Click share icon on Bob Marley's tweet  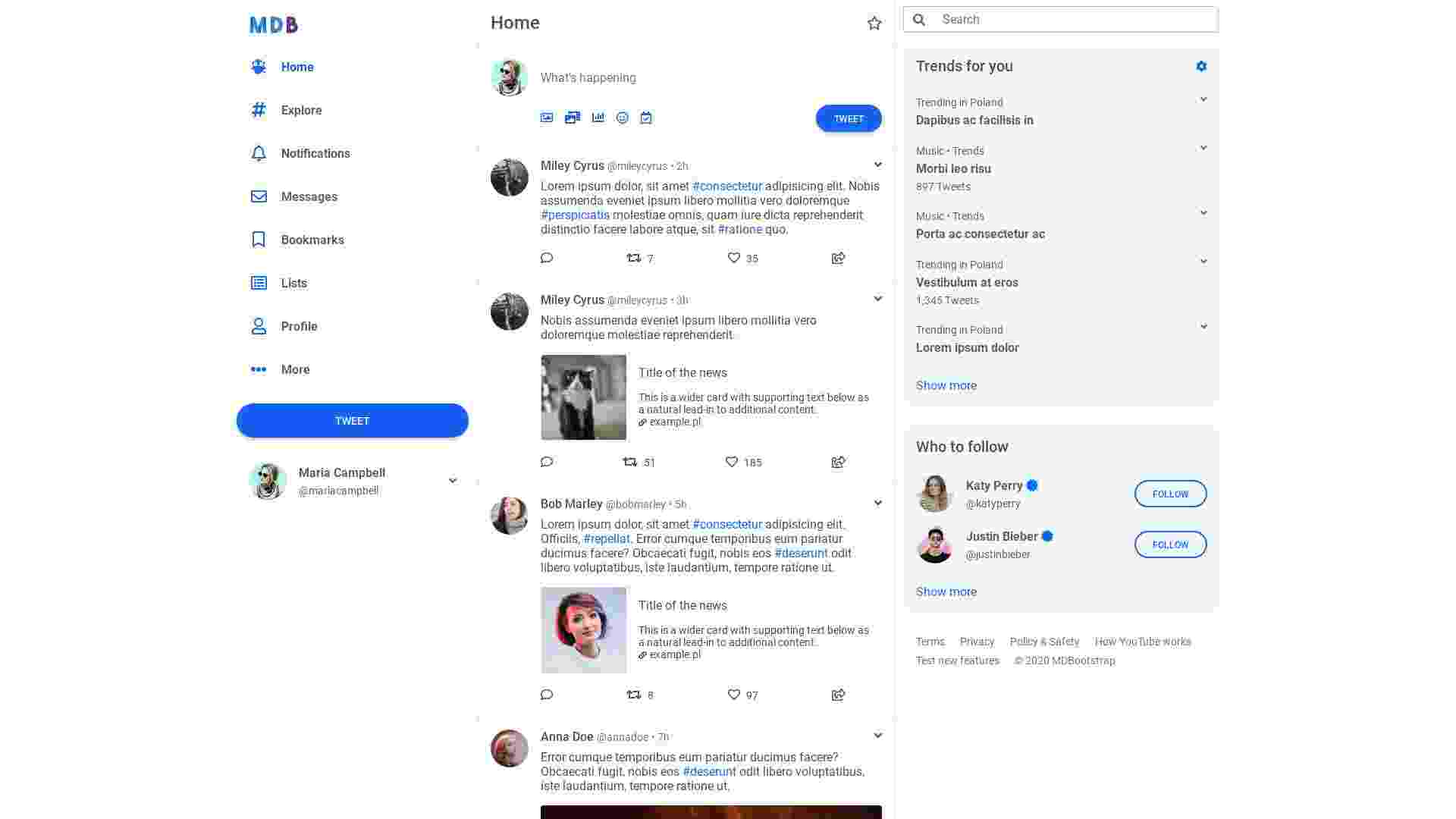coord(838,695)
